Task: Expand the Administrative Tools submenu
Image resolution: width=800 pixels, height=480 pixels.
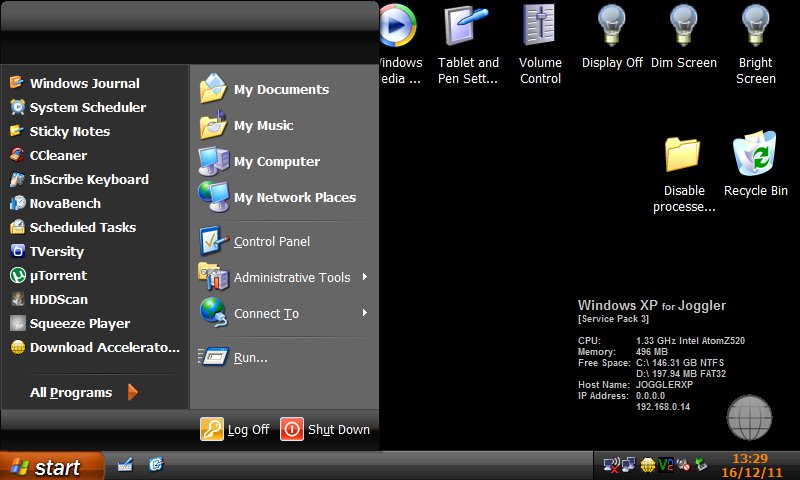Action: 284,277
